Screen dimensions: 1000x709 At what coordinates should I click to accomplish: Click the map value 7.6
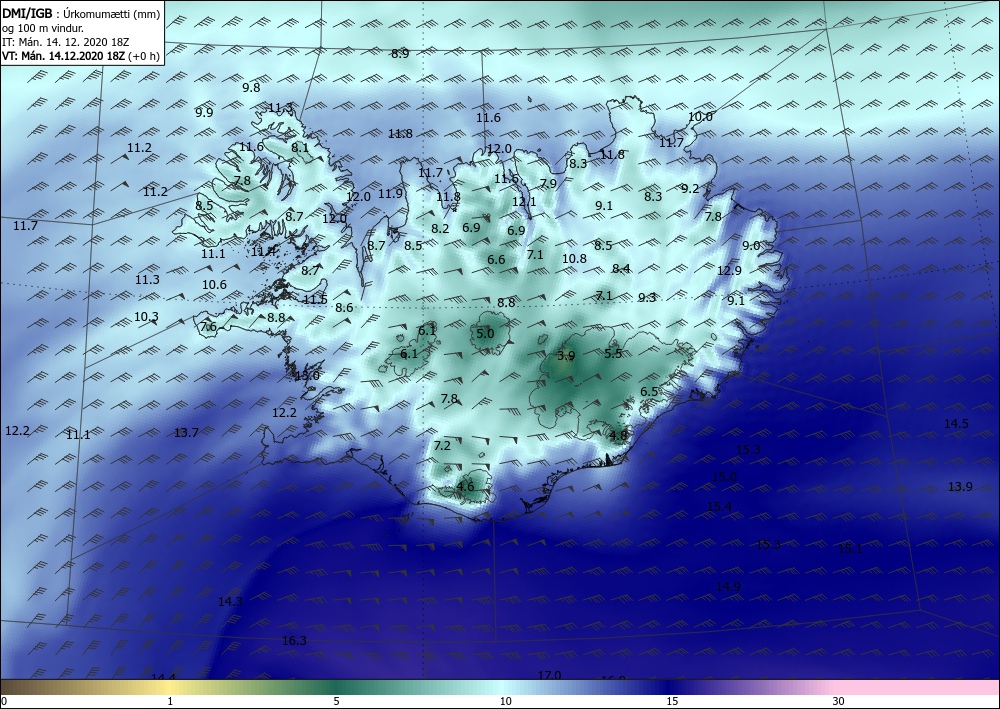(x=208, y=327)
